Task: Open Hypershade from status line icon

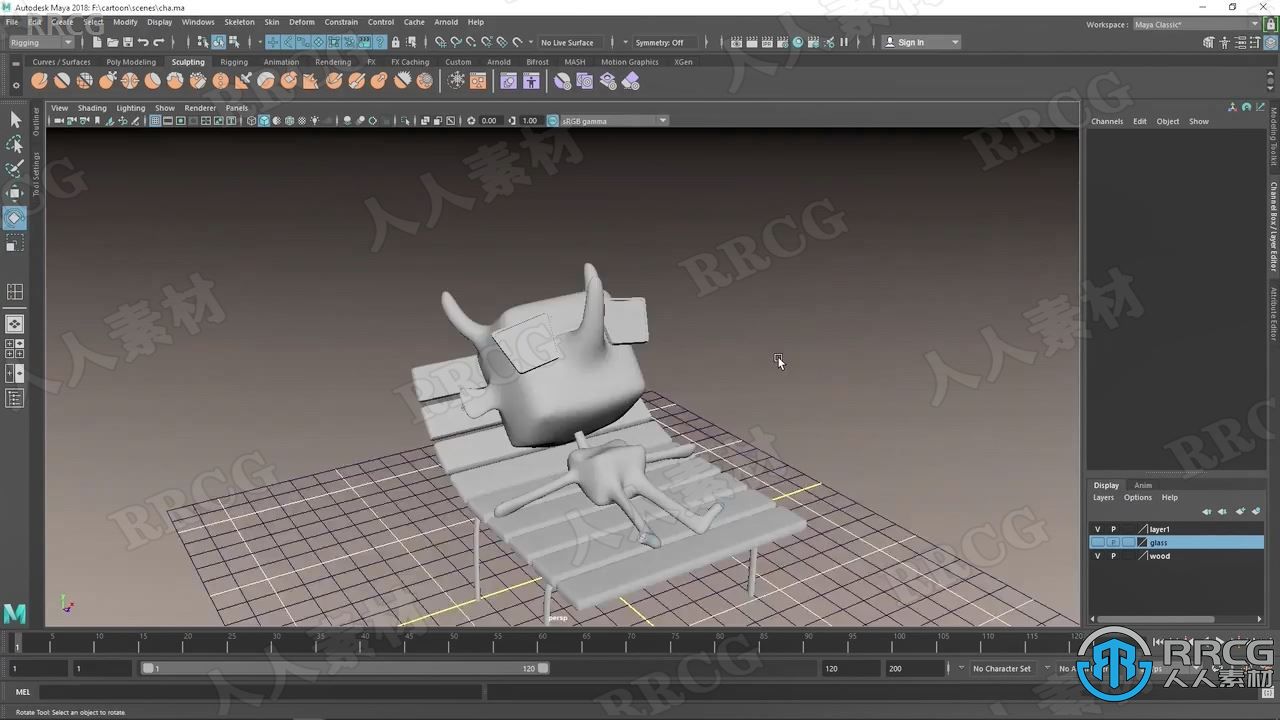Action: point(798,42)
